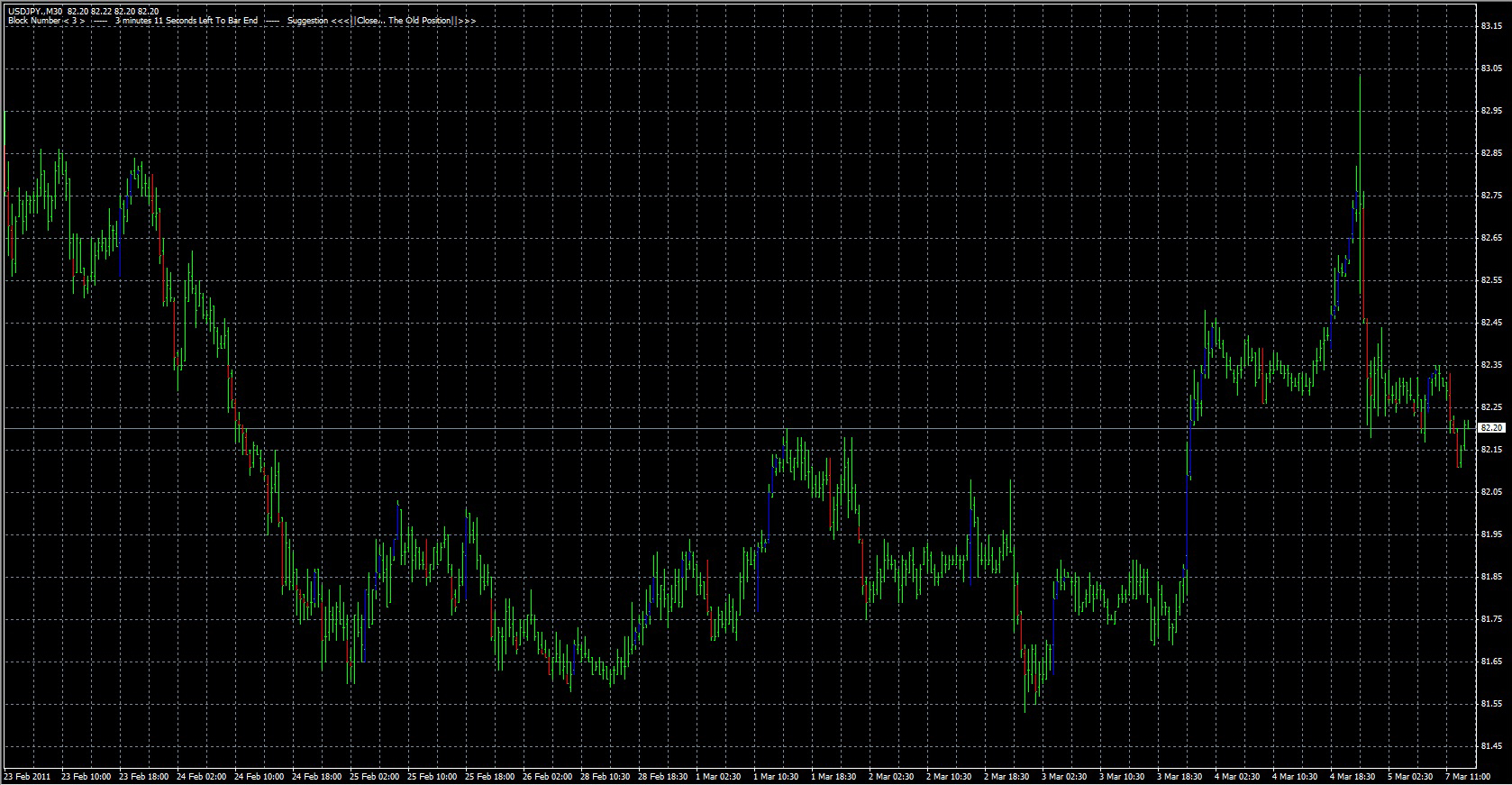
Task: Click the USDJPY,M30 chart title text
Action: pos(34,11)
